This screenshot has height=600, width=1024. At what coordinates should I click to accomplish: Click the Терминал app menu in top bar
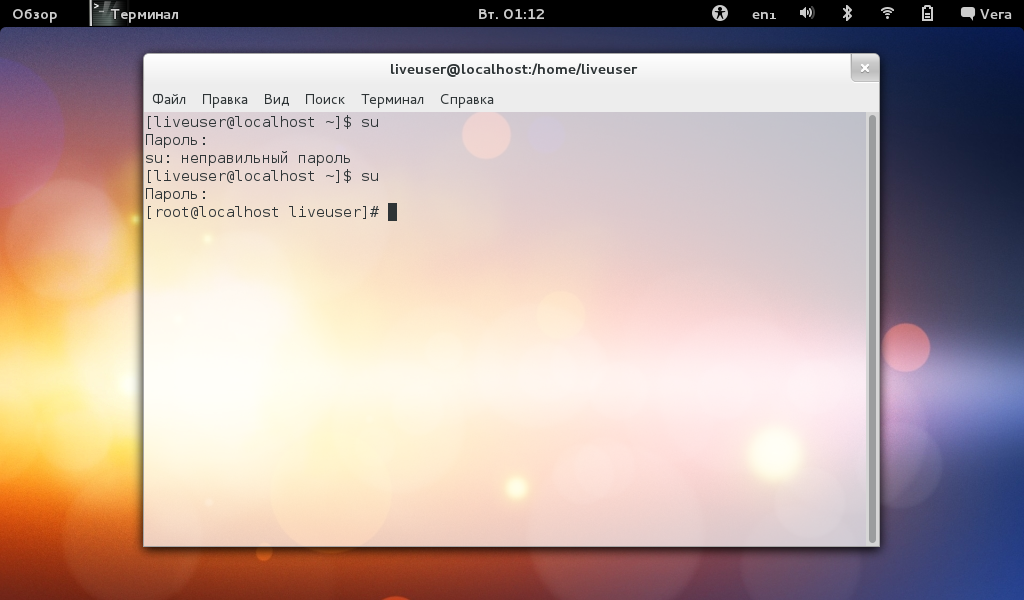point(135,14)
